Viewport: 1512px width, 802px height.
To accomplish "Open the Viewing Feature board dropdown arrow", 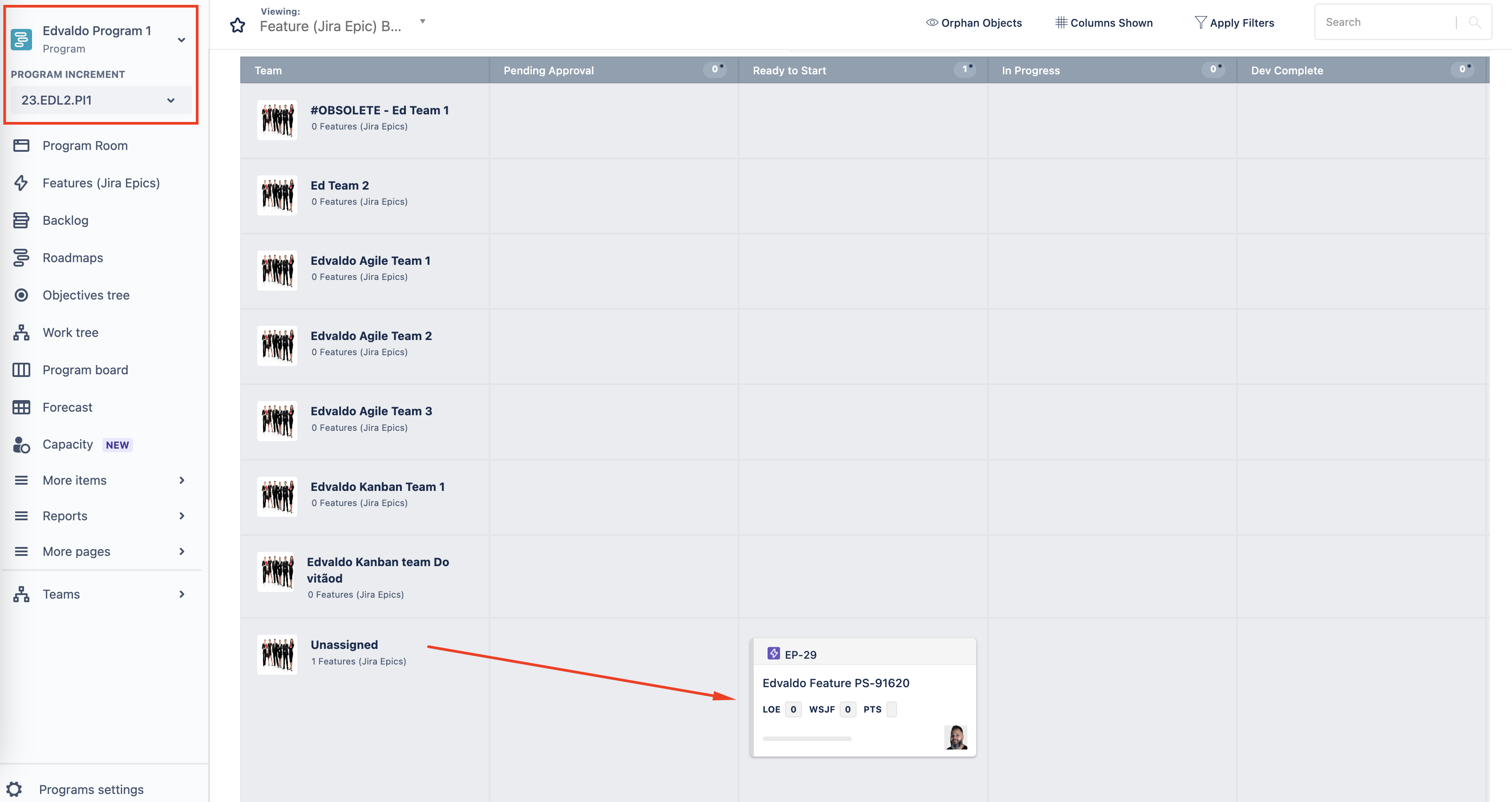I will tap(423, 22).
